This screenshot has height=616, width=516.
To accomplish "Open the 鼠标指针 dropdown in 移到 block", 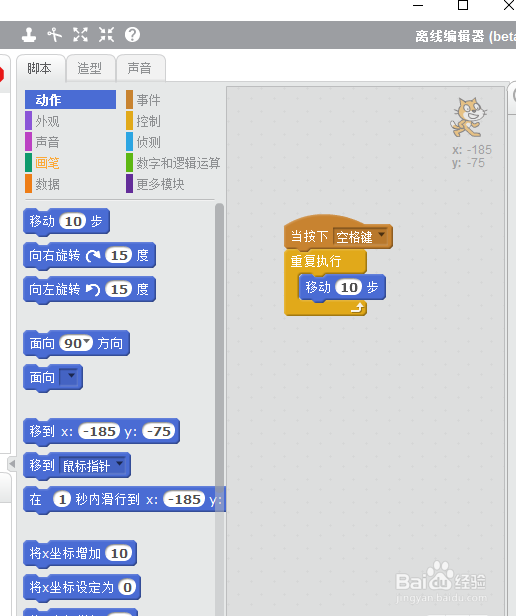I will 92,466.
